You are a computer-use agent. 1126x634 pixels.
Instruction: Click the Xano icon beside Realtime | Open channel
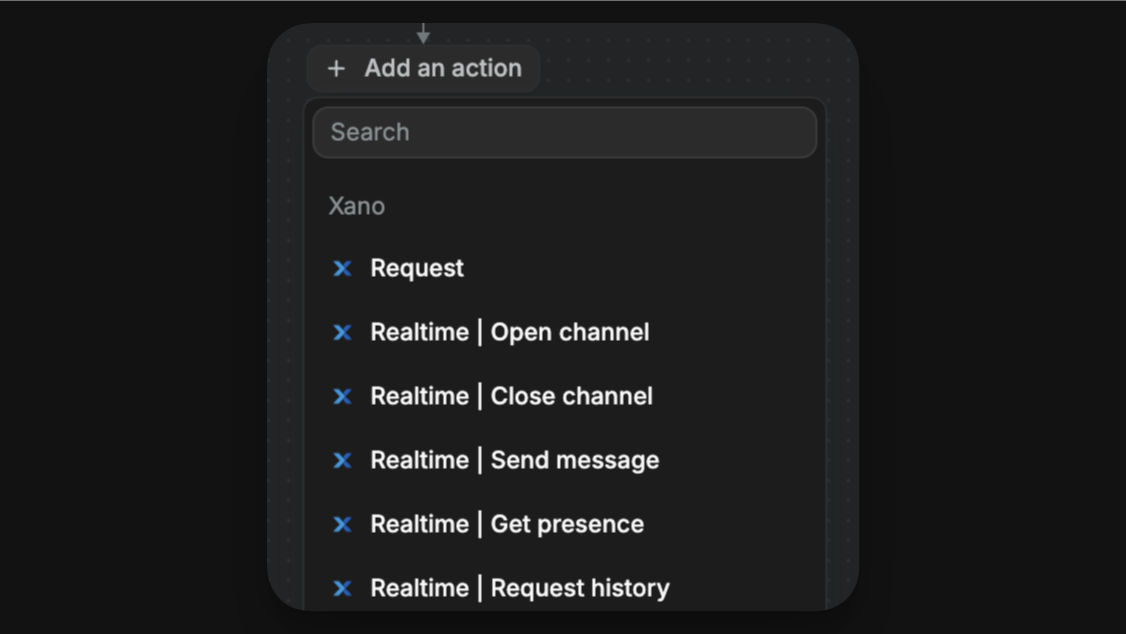click(x=343, y=331)
